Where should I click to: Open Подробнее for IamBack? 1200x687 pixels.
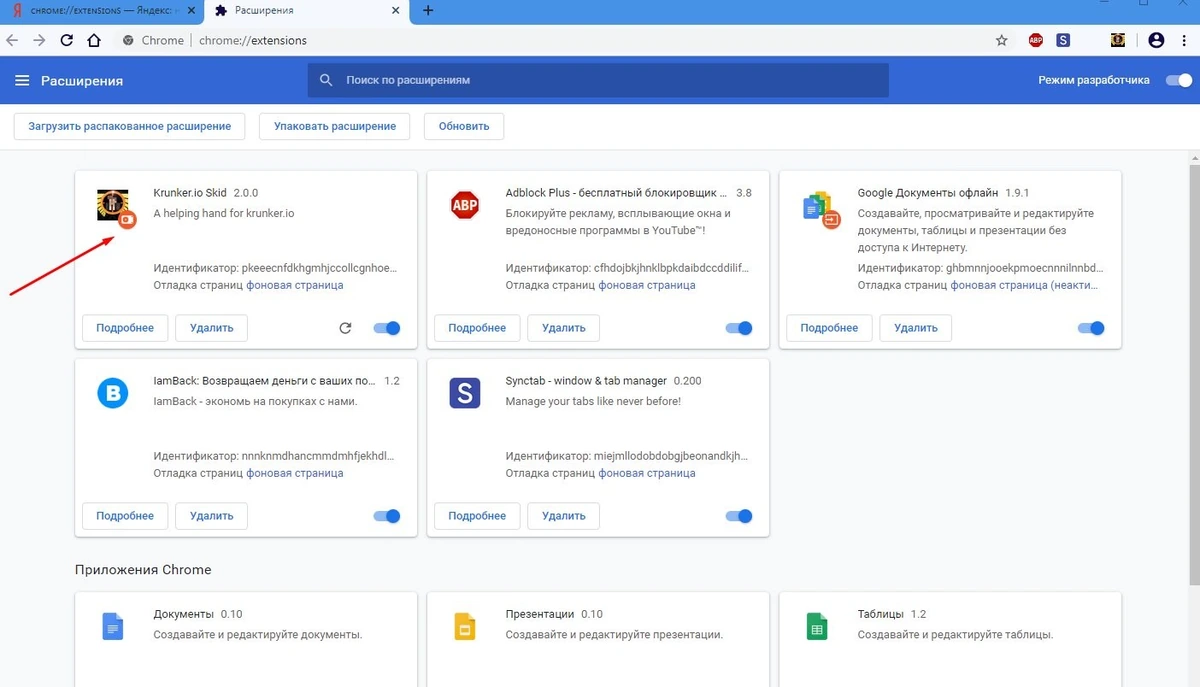click(x=125, y=516)
